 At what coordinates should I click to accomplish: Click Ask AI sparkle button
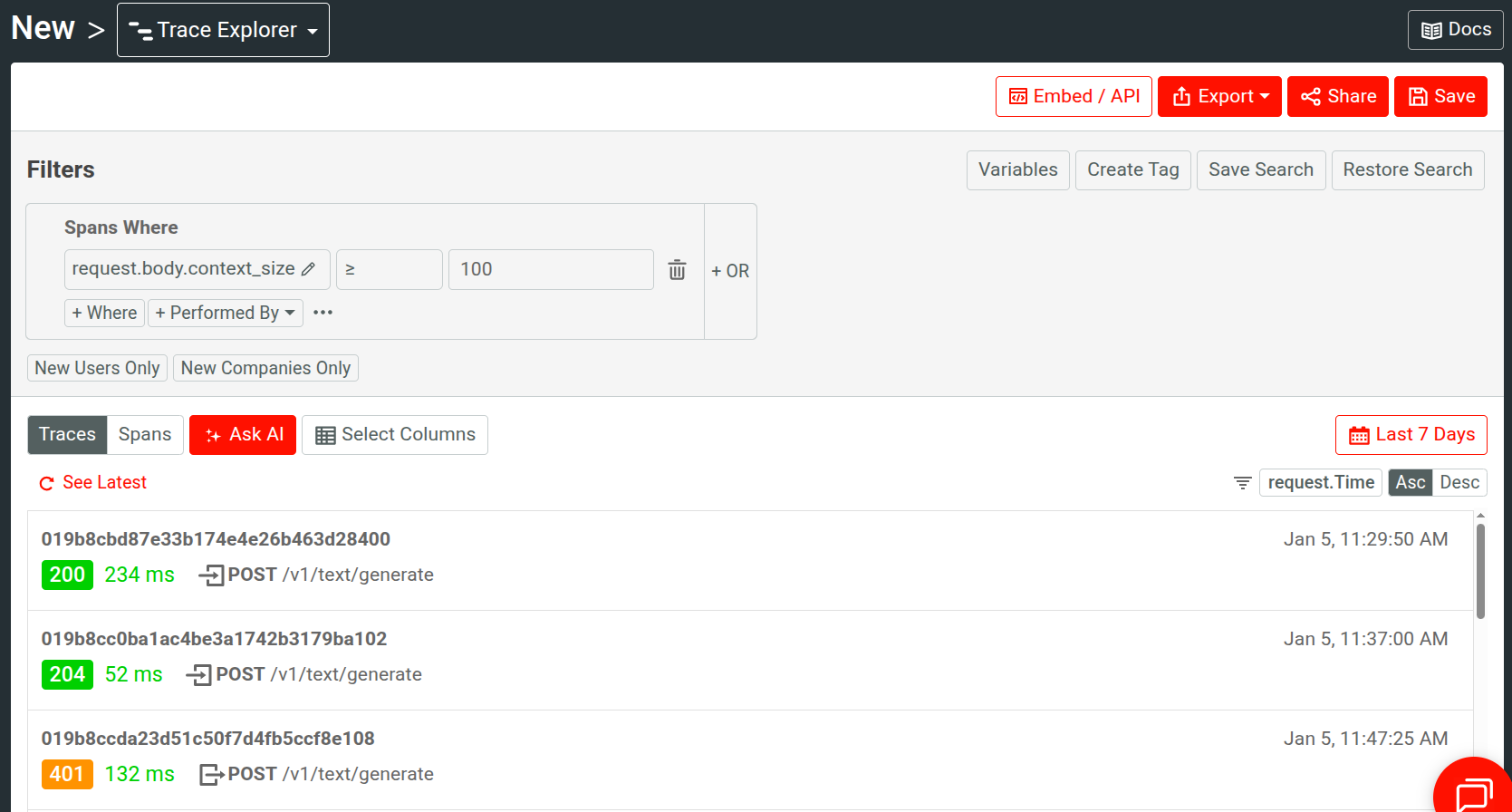tap(243, 435)
